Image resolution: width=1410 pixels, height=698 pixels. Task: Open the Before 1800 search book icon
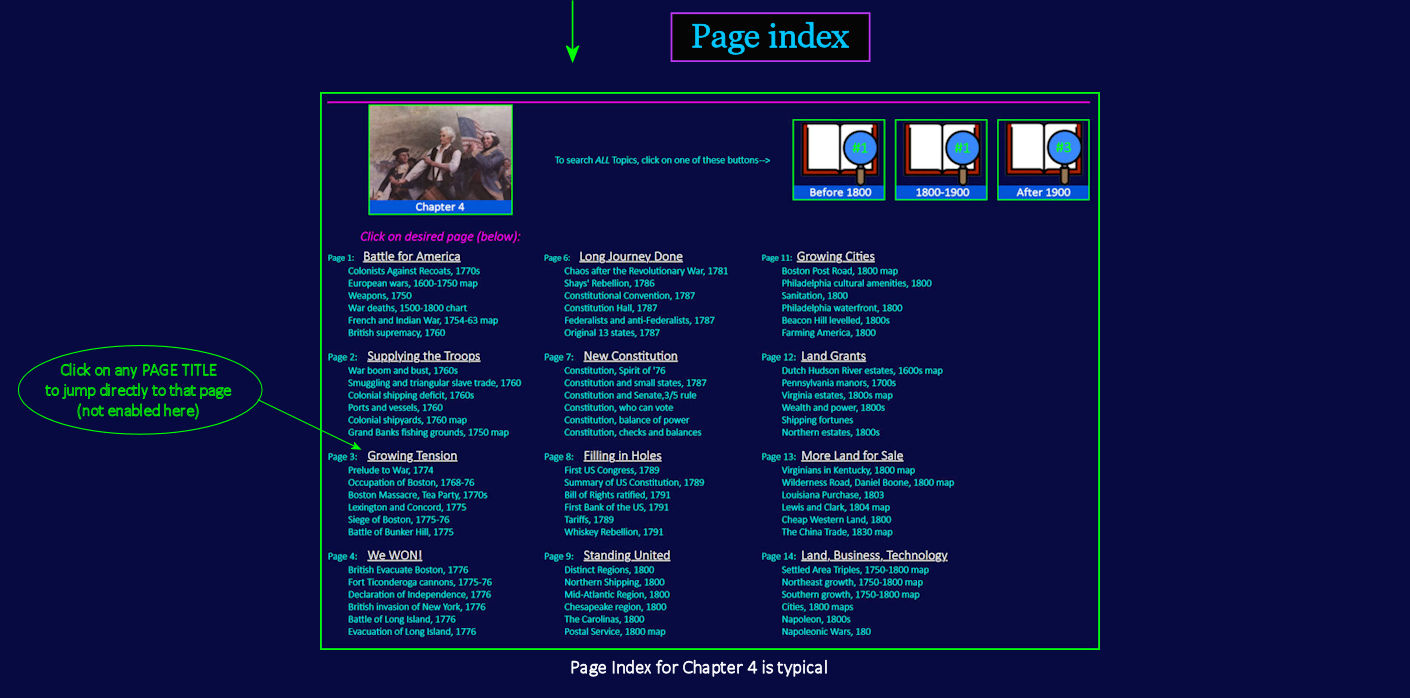click(x=839, y=160)
